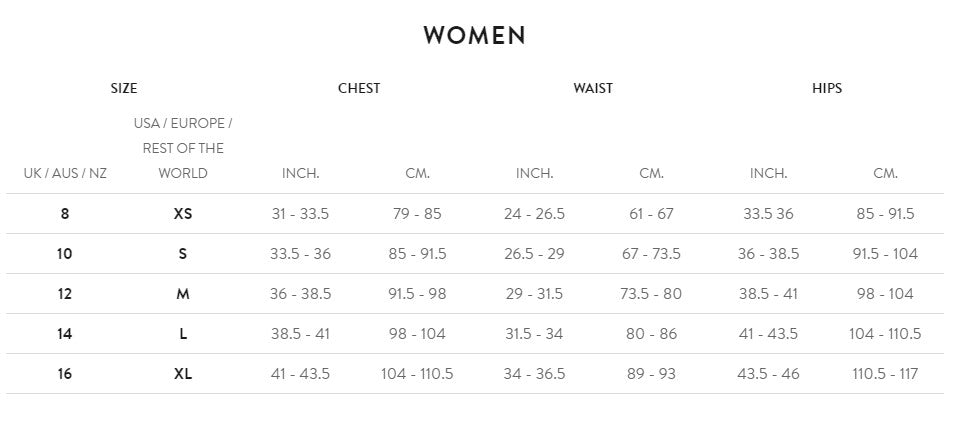Viewport: 967px width, 432px height.
Task: Click UK size 16 cell
Action: 65,374
